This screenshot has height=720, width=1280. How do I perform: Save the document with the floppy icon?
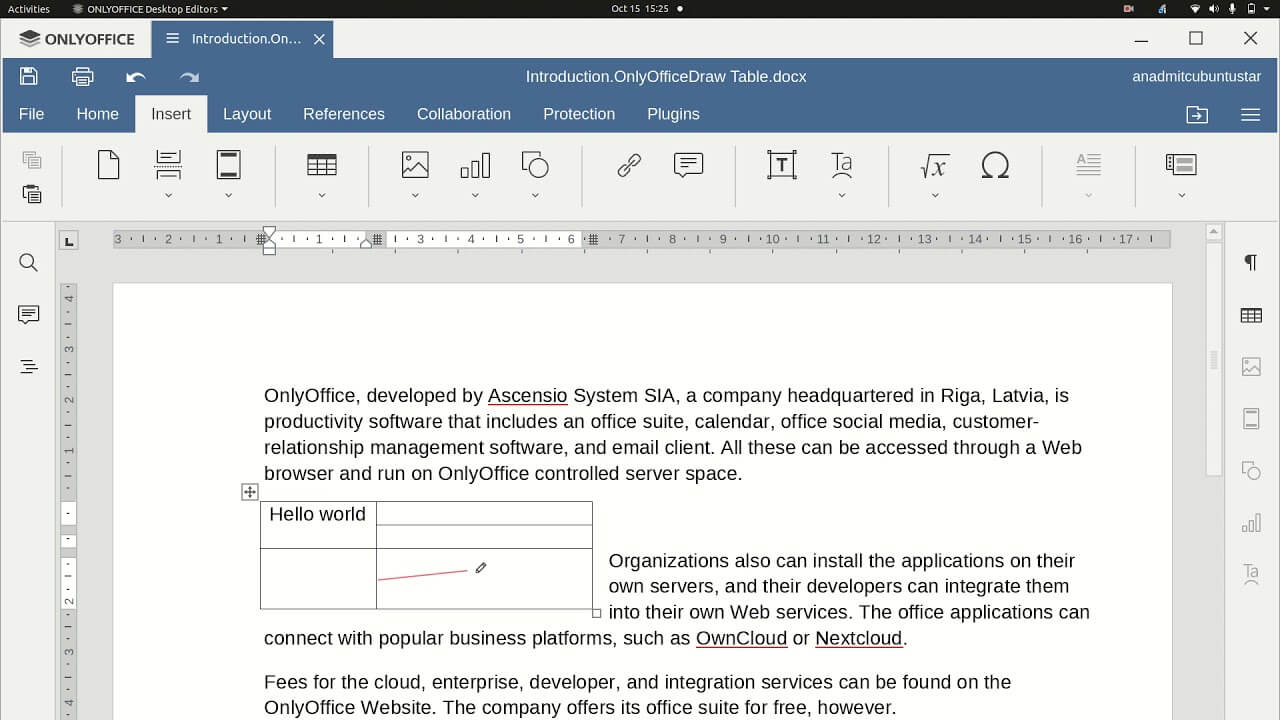[x=28, y=77]
